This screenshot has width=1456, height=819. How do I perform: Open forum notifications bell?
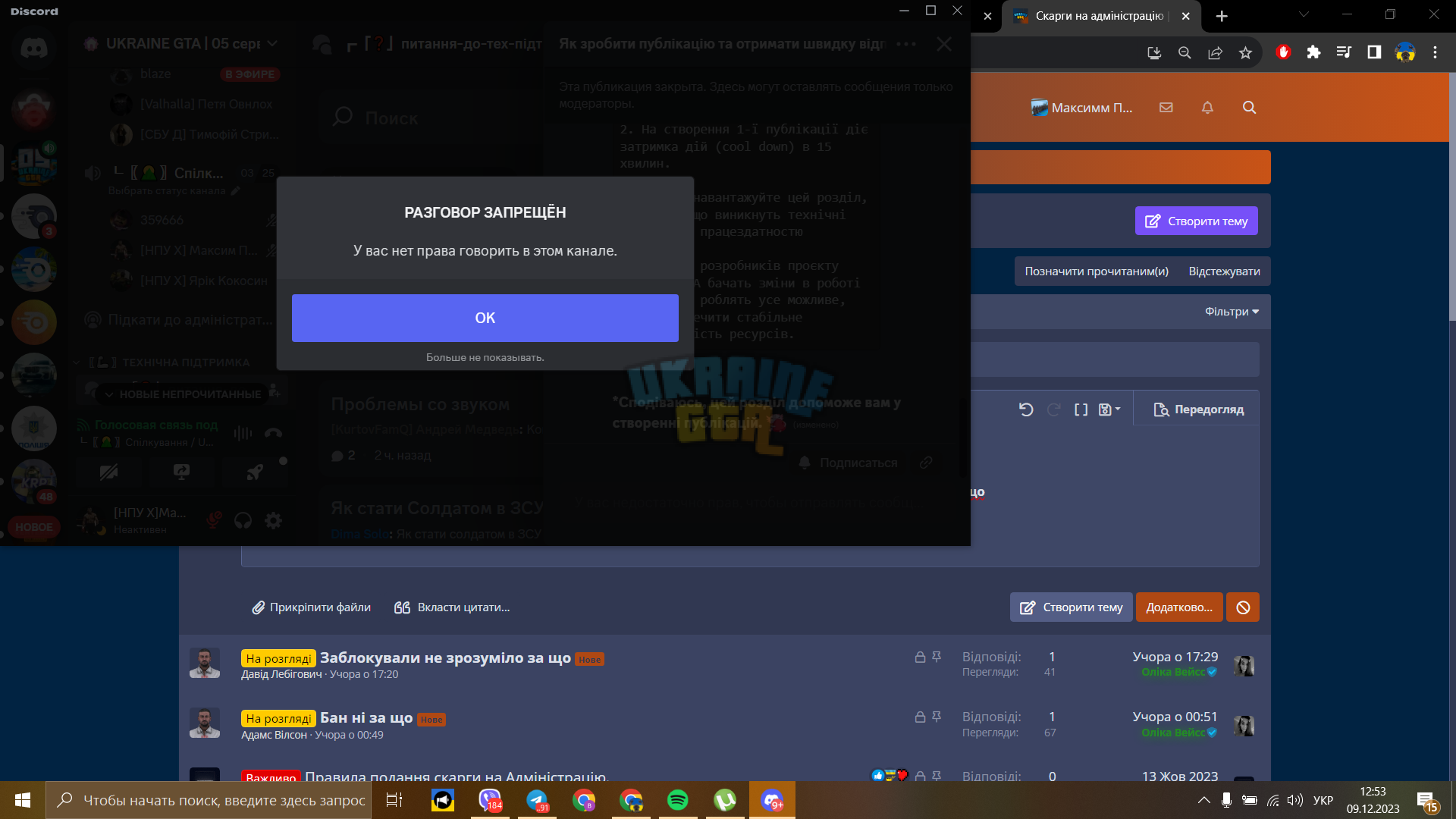(x=1208, y=108)
